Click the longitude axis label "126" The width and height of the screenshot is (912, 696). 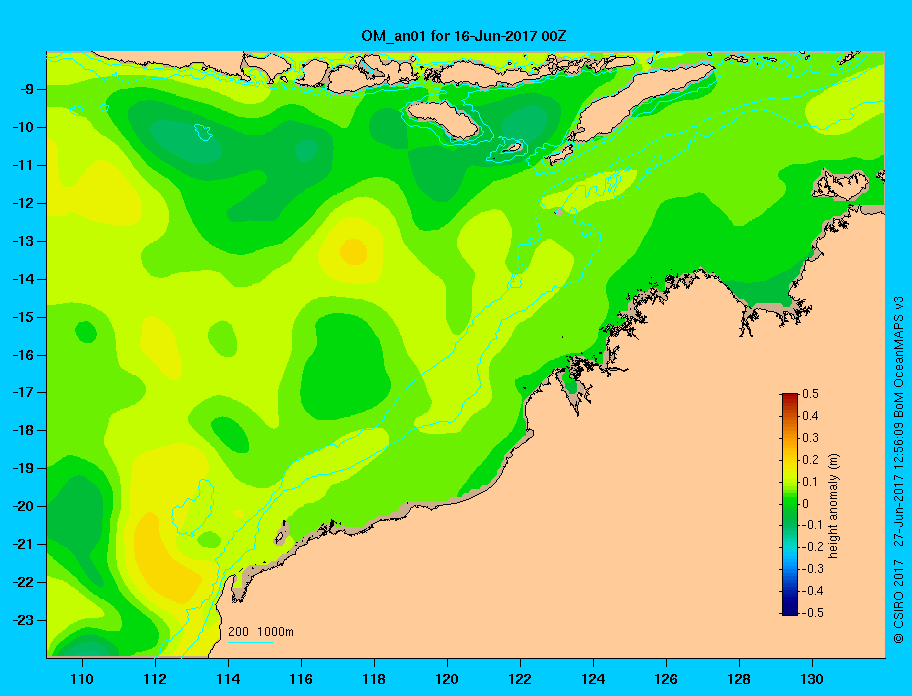tap(666, 679)
